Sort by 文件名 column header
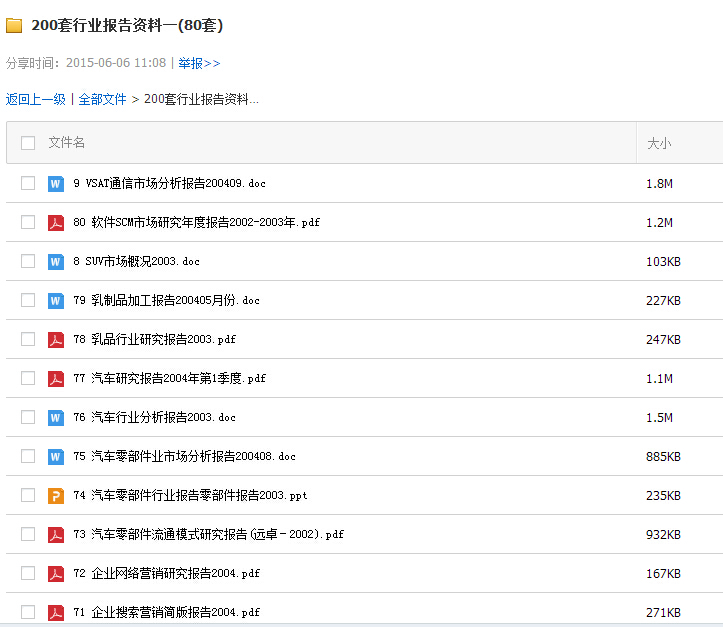The width and height of the screenshot is (723, 627). [66, 143]
